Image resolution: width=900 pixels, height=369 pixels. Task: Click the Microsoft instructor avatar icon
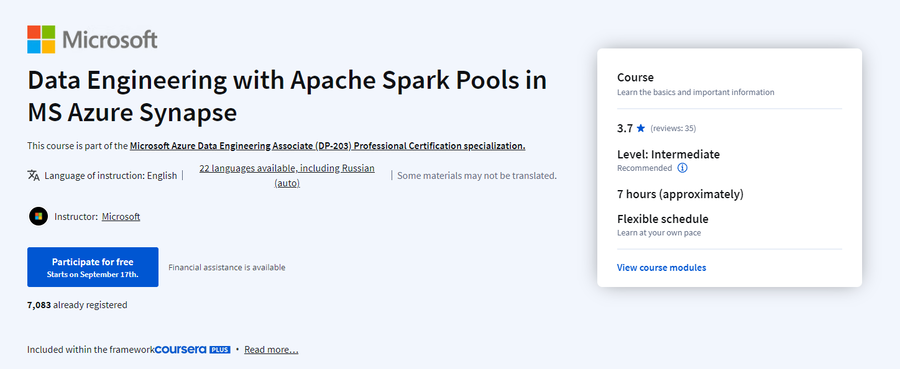click(38, 216)
